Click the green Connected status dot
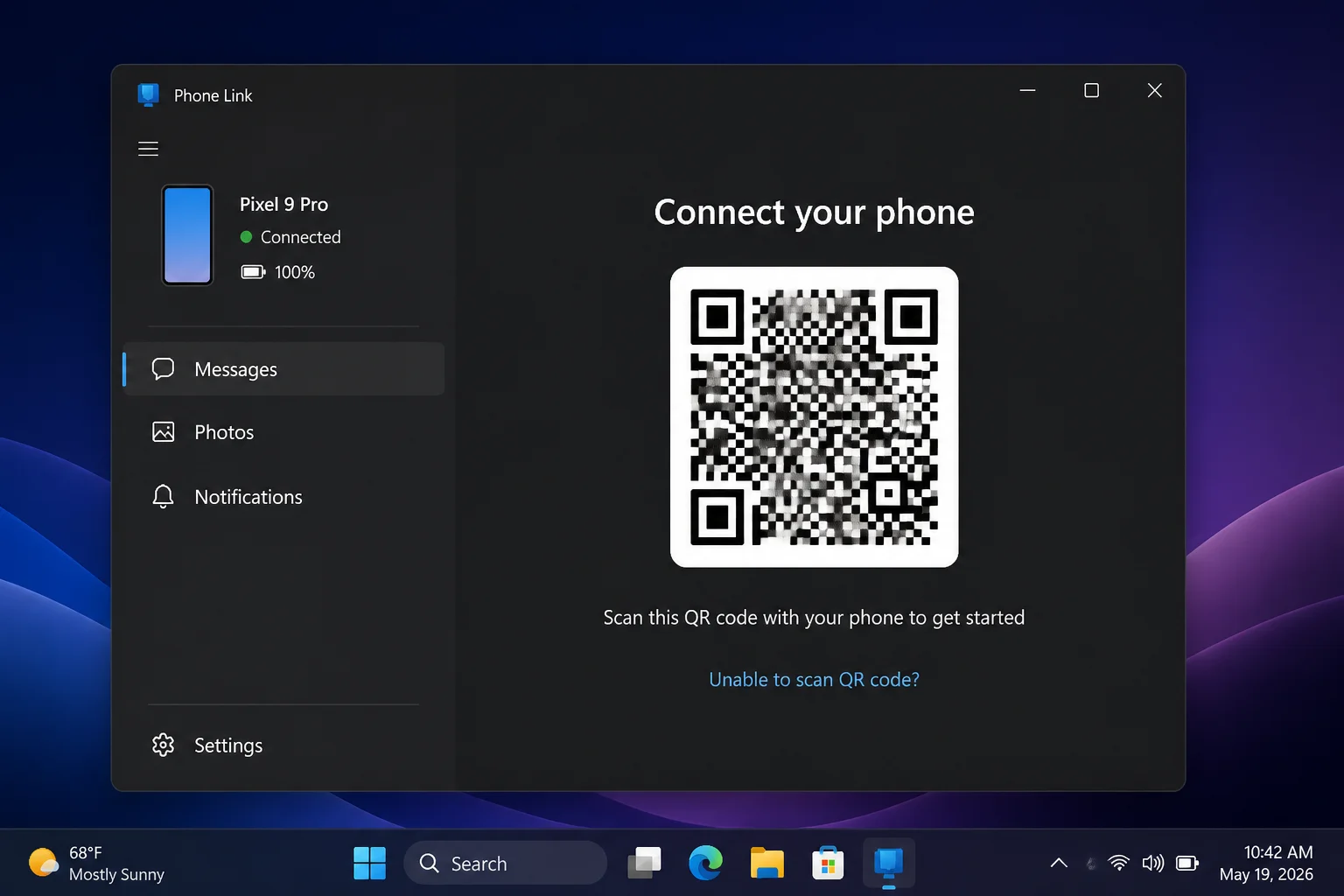The image size is (1344, 896). pyautogui.click(x=246, y=237)
